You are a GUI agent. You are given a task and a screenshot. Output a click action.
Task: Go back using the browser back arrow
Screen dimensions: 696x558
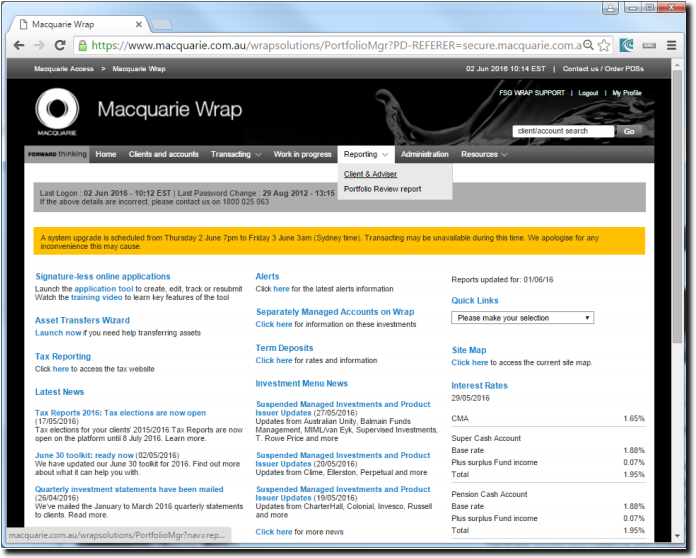click(19, 45)
